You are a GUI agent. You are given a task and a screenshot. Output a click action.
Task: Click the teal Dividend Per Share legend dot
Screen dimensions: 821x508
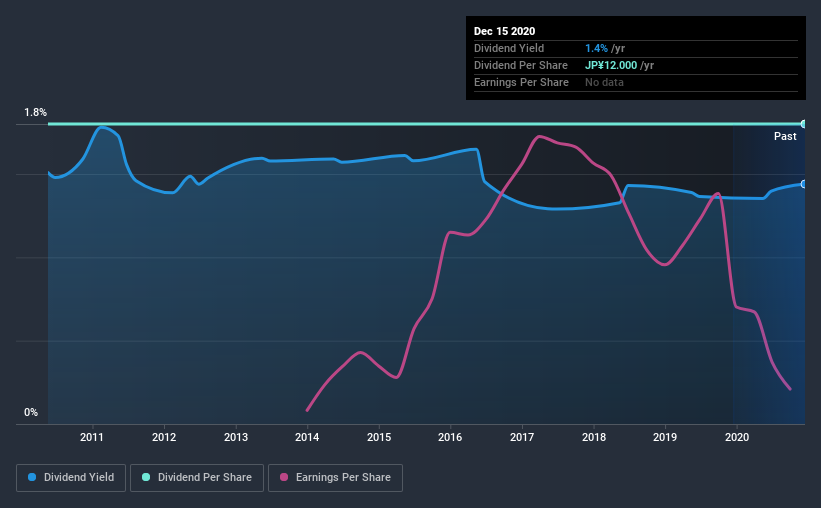pos(146,477)
